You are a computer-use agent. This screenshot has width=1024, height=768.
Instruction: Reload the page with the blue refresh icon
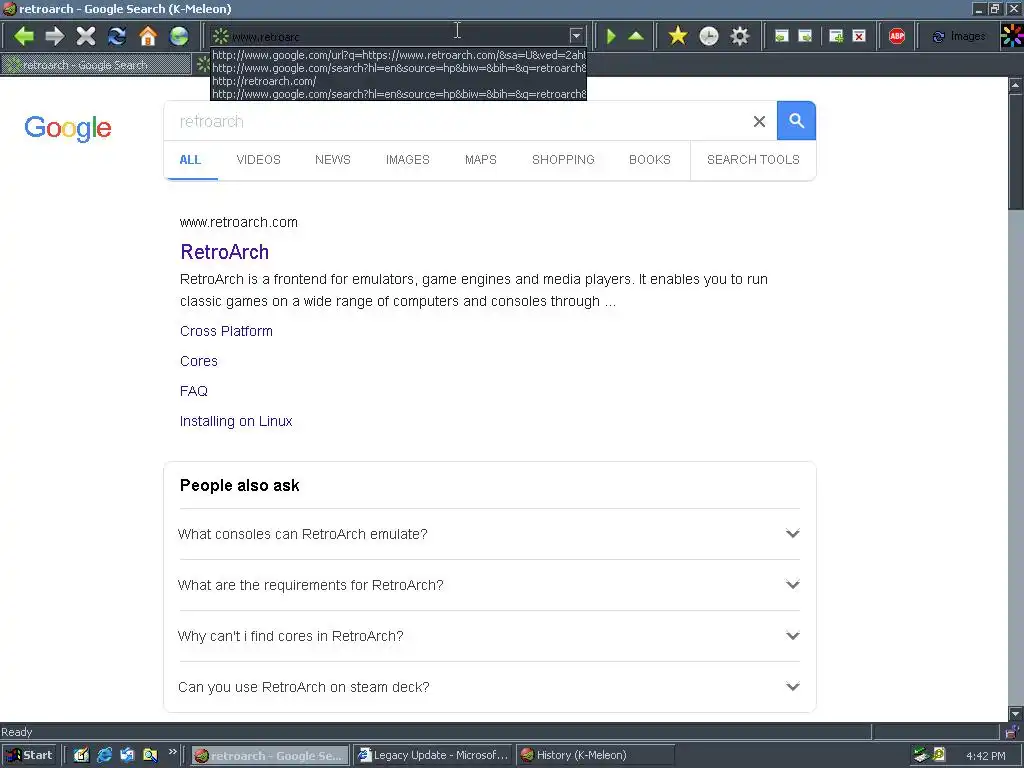click(x=117, y=36)
